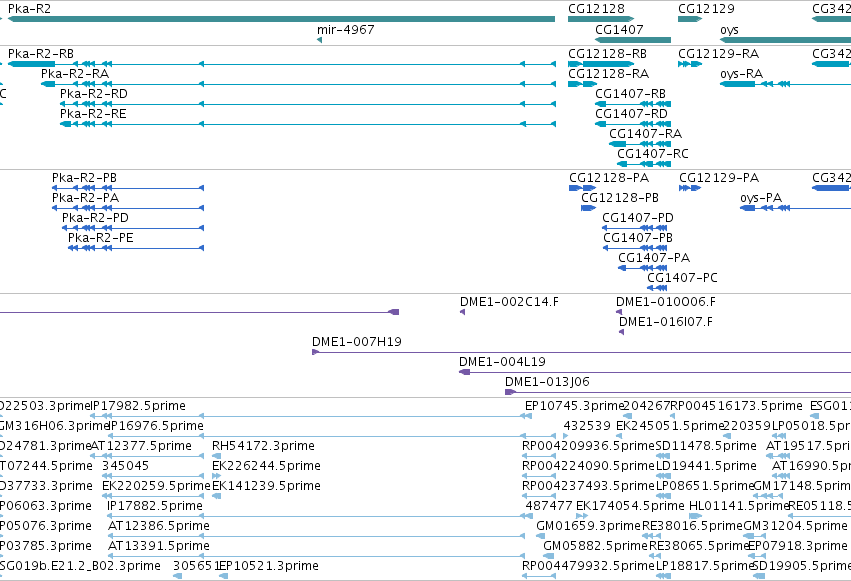This screenshot has width=851, height=581.
Task: Click protein CG1407-PB
Action: (638, 238)
